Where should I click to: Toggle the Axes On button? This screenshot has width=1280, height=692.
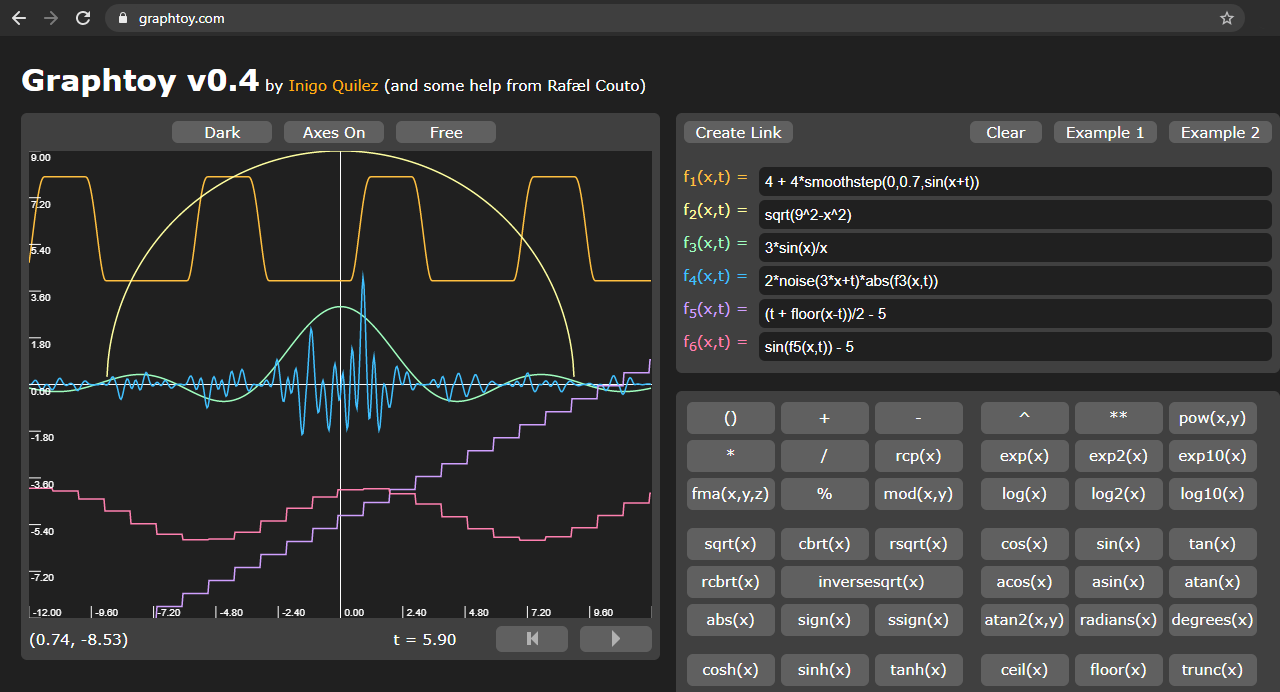[334, 132]
